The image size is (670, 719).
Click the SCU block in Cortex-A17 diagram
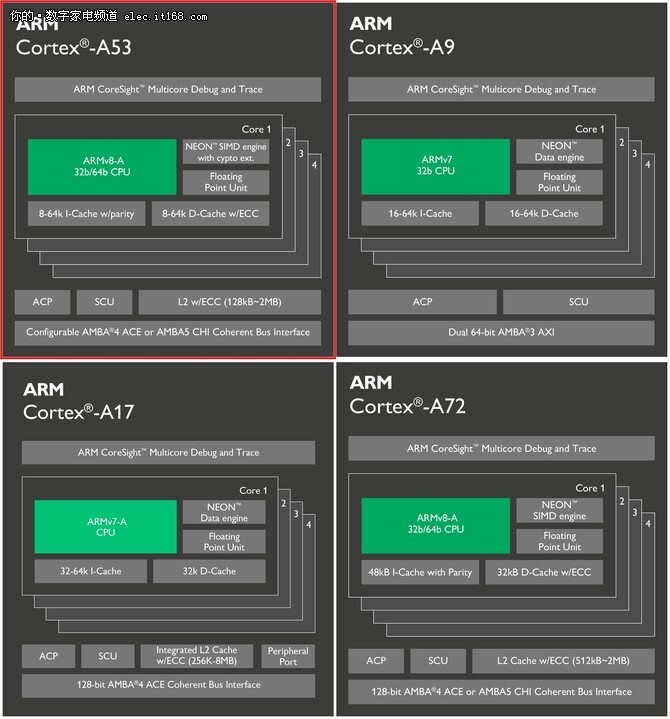[x=108, y=656]
